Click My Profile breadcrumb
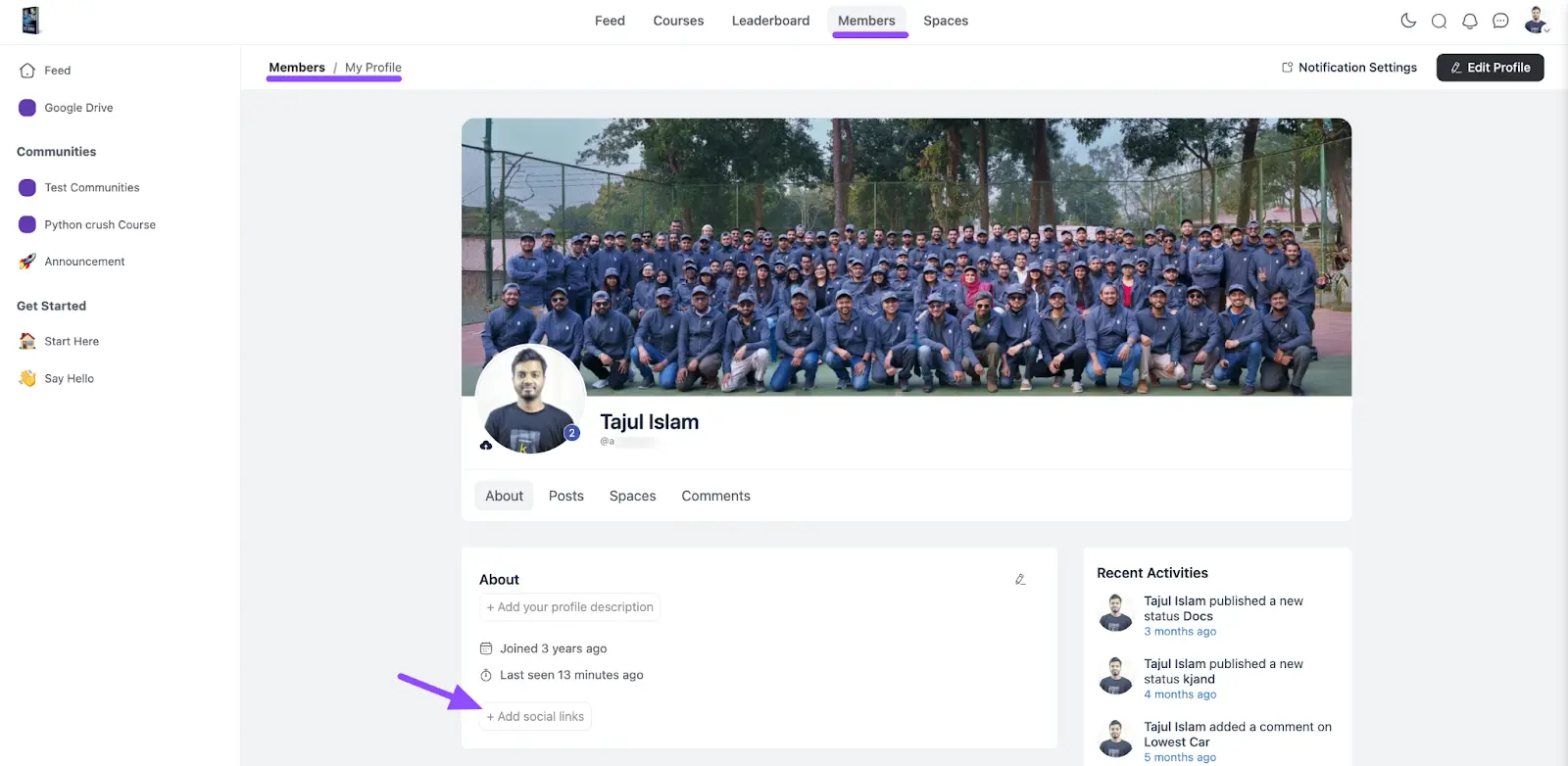This screenshot has width=1568, height=766. point(373,68)
